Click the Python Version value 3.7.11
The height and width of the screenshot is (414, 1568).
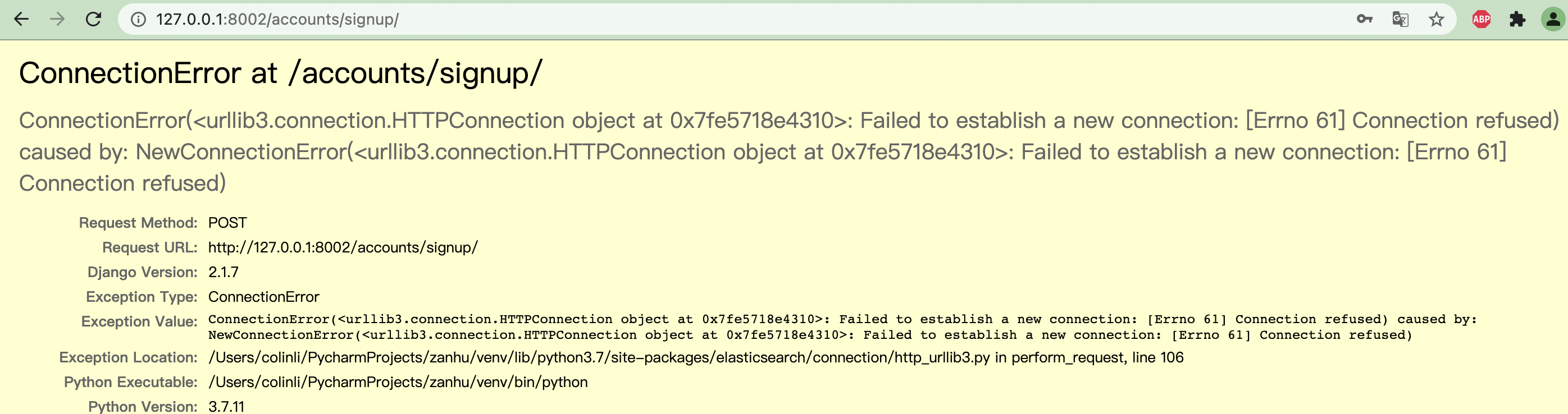pyautogui.click(x=226, y=406)
